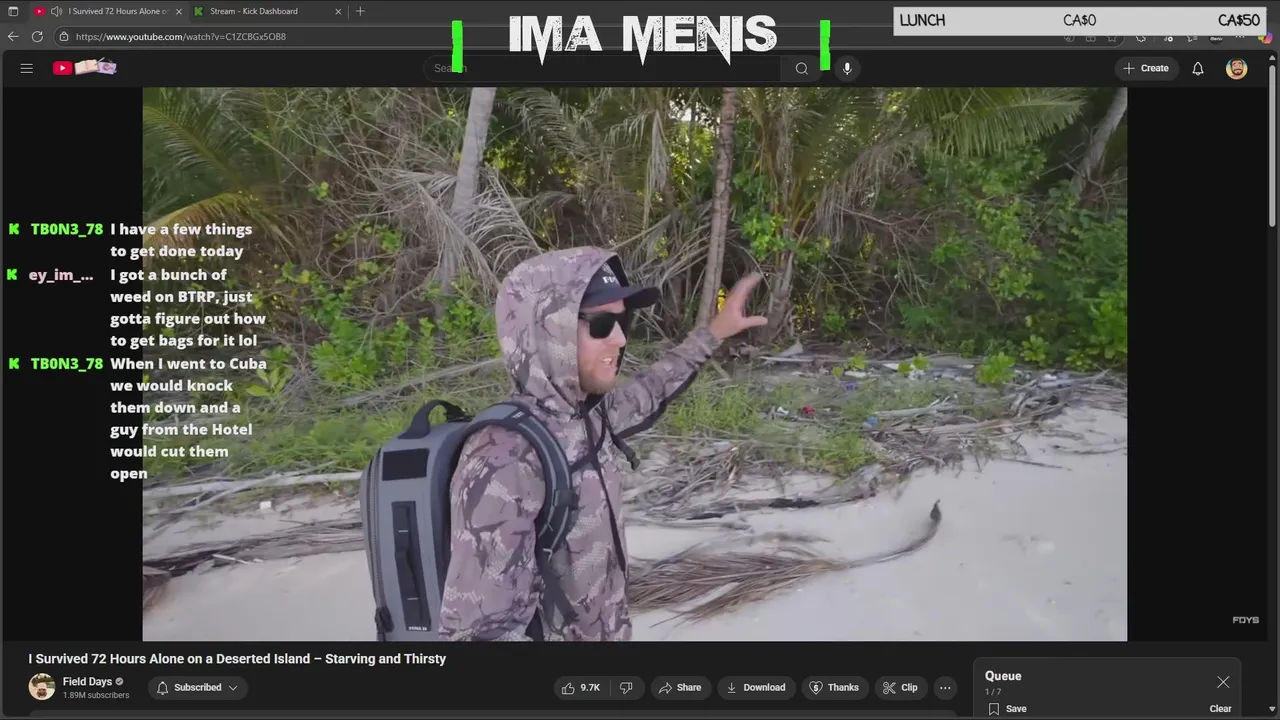Send Thanks to the creator
The width and height of the screenshot is (1280, 720).
(x=834, y=687)
